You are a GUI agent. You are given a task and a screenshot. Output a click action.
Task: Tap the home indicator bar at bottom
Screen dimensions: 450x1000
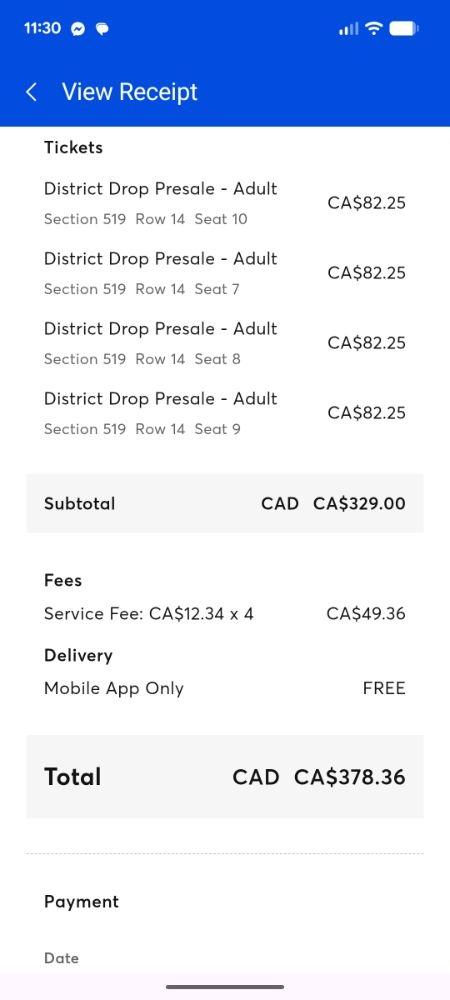click(225, 987)
